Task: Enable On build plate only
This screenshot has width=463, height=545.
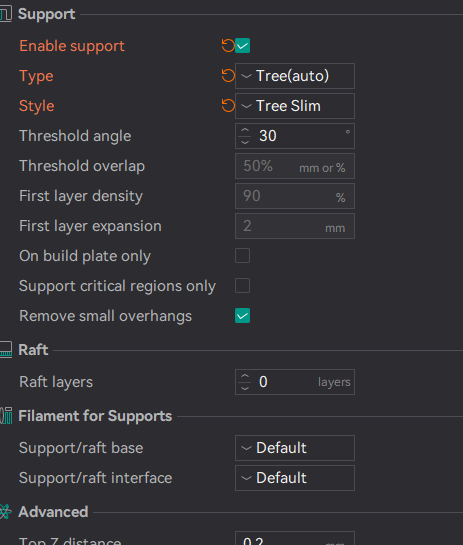Action: [242, 256]
